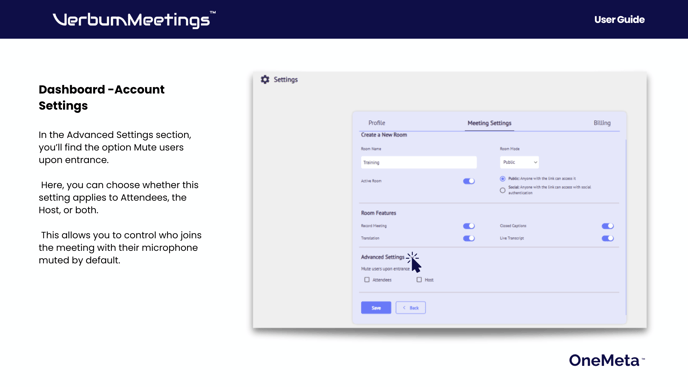Select the Social authentication radio button
The height and width of the screenshot is (387, 688).
(x=502, y=190)
